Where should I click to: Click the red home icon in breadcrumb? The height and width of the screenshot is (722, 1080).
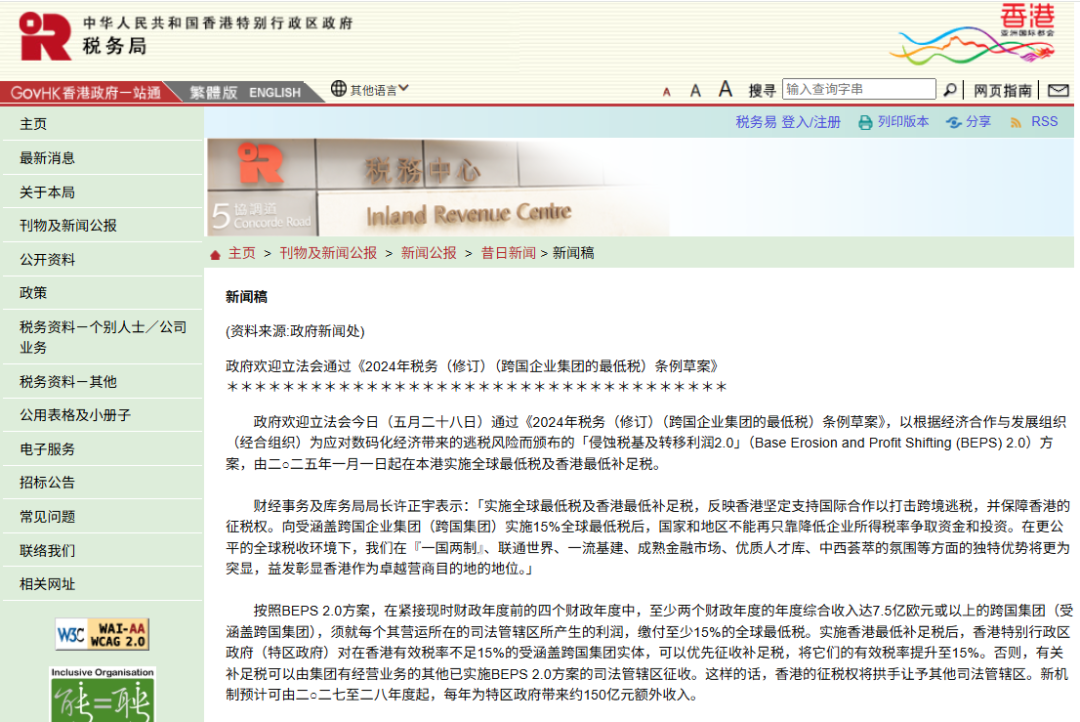tap(215, 255)
